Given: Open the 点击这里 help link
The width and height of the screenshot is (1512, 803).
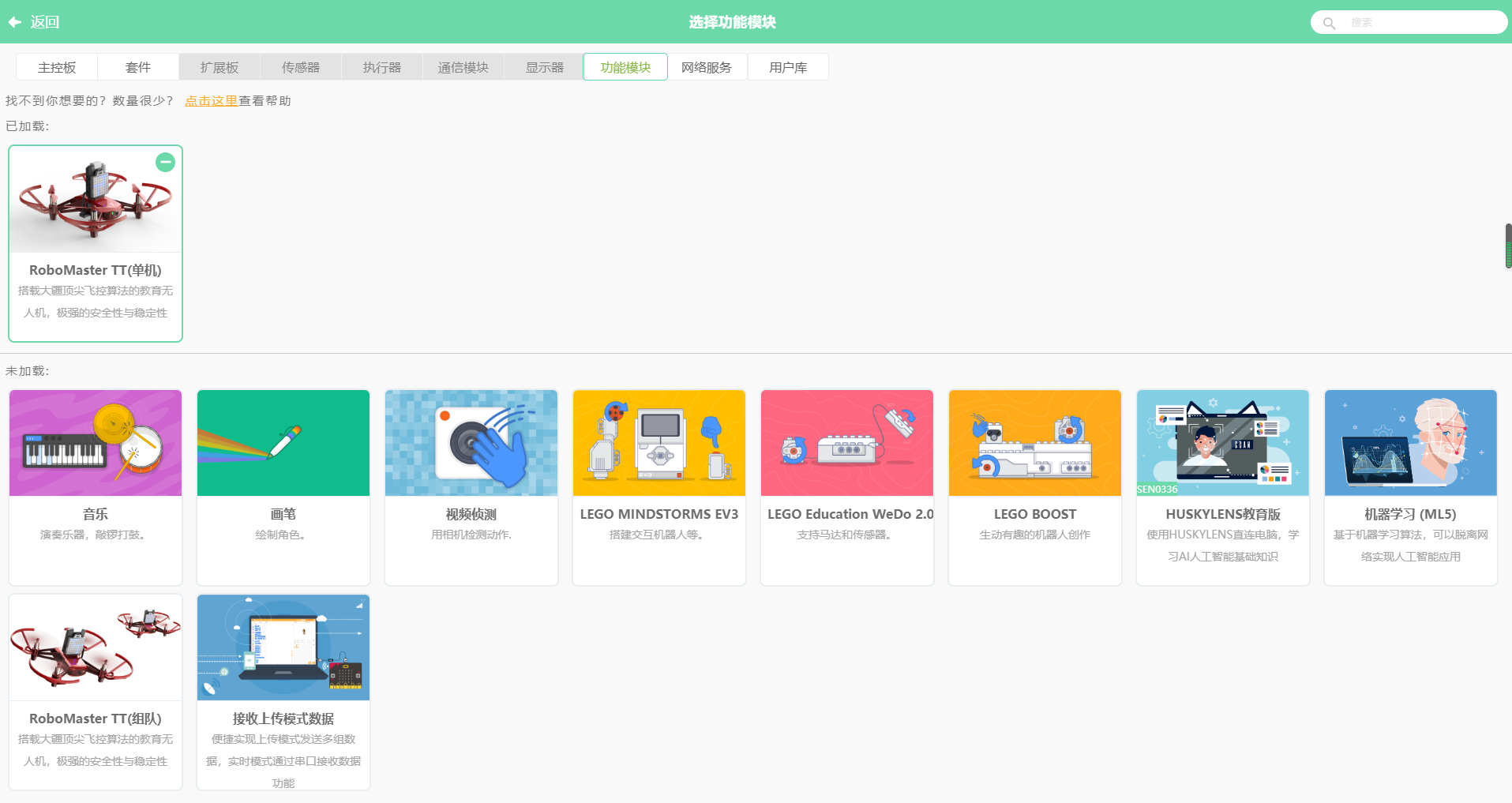Looking at the screenshot, I should point(212,101).
